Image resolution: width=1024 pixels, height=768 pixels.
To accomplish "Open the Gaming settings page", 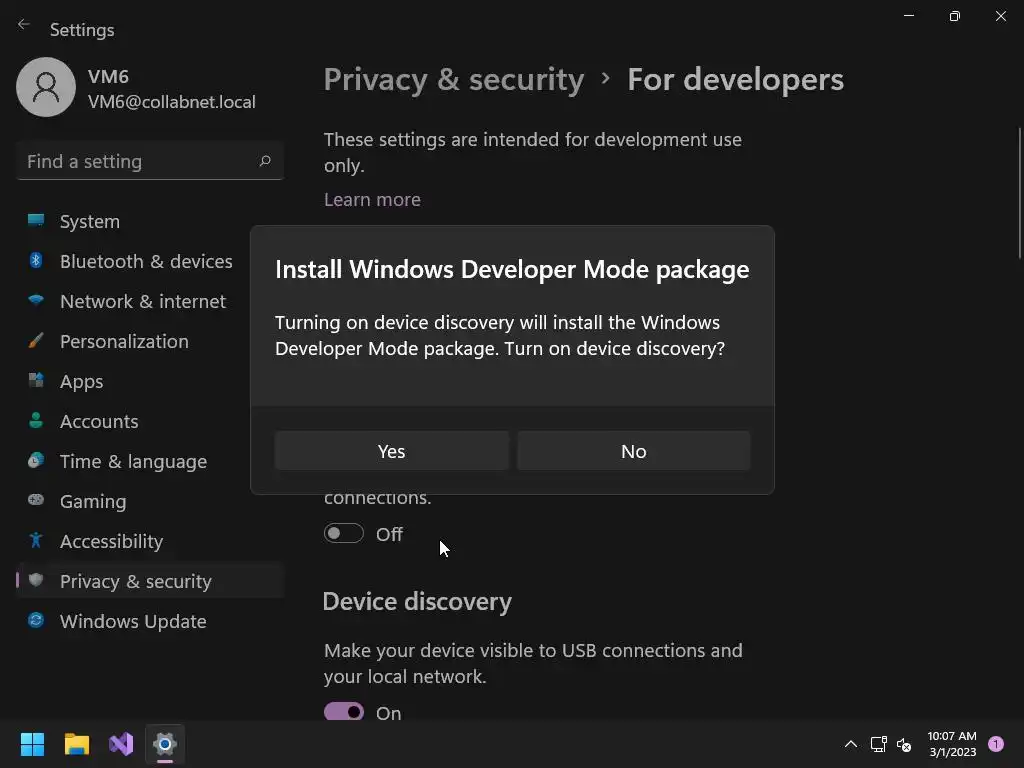I will tap(92, 501).
